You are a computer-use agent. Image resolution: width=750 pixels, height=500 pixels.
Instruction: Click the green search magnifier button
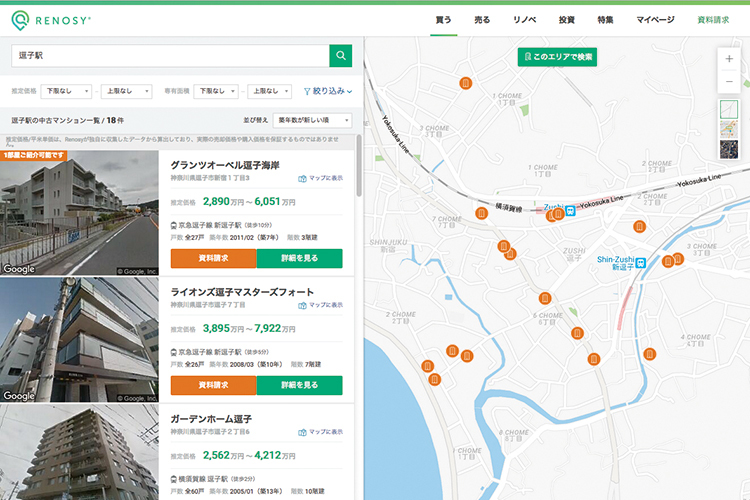pos(341,56)
